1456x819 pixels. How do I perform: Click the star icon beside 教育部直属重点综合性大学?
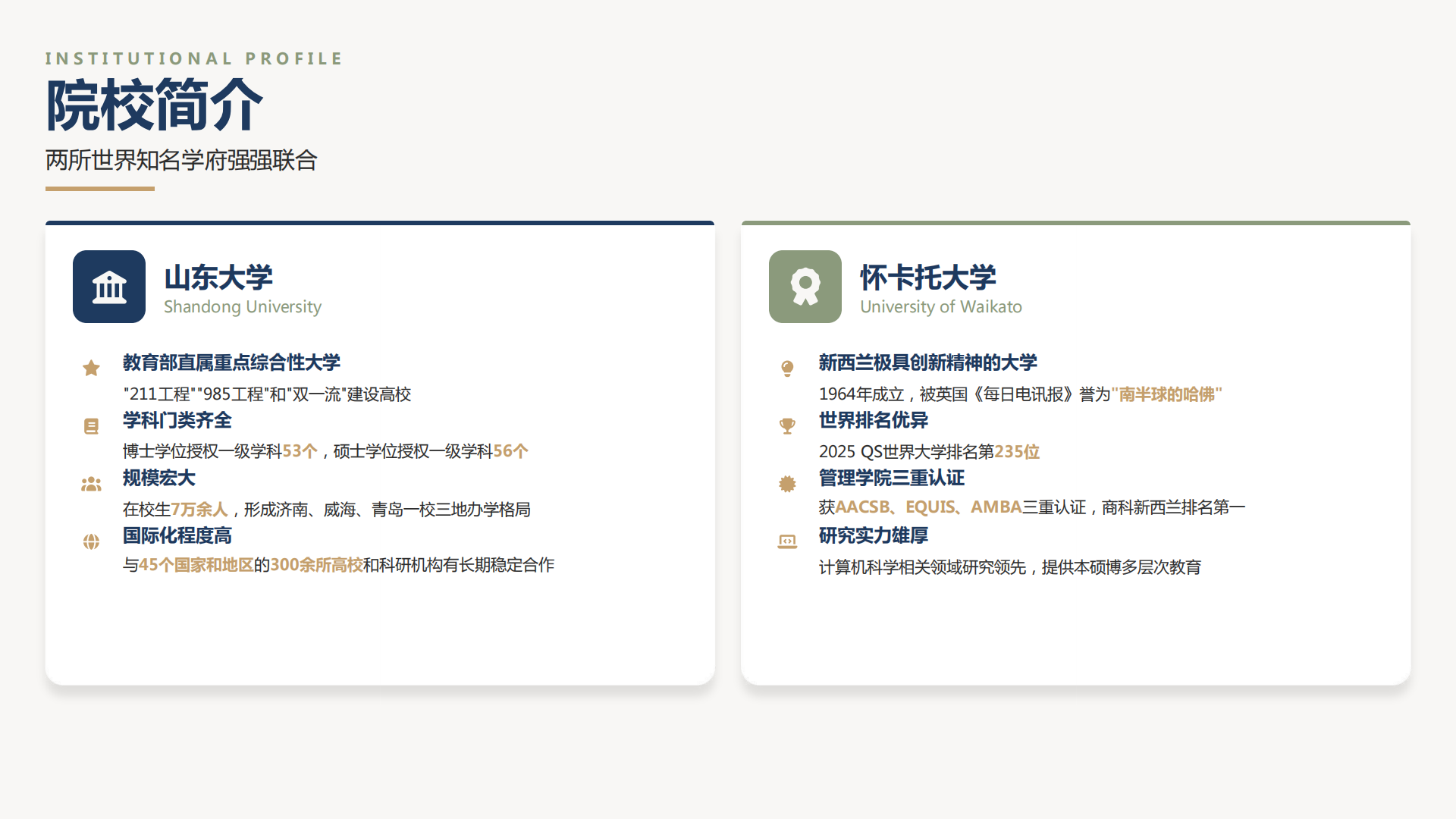pyautogui.click(x=91, y=369)
